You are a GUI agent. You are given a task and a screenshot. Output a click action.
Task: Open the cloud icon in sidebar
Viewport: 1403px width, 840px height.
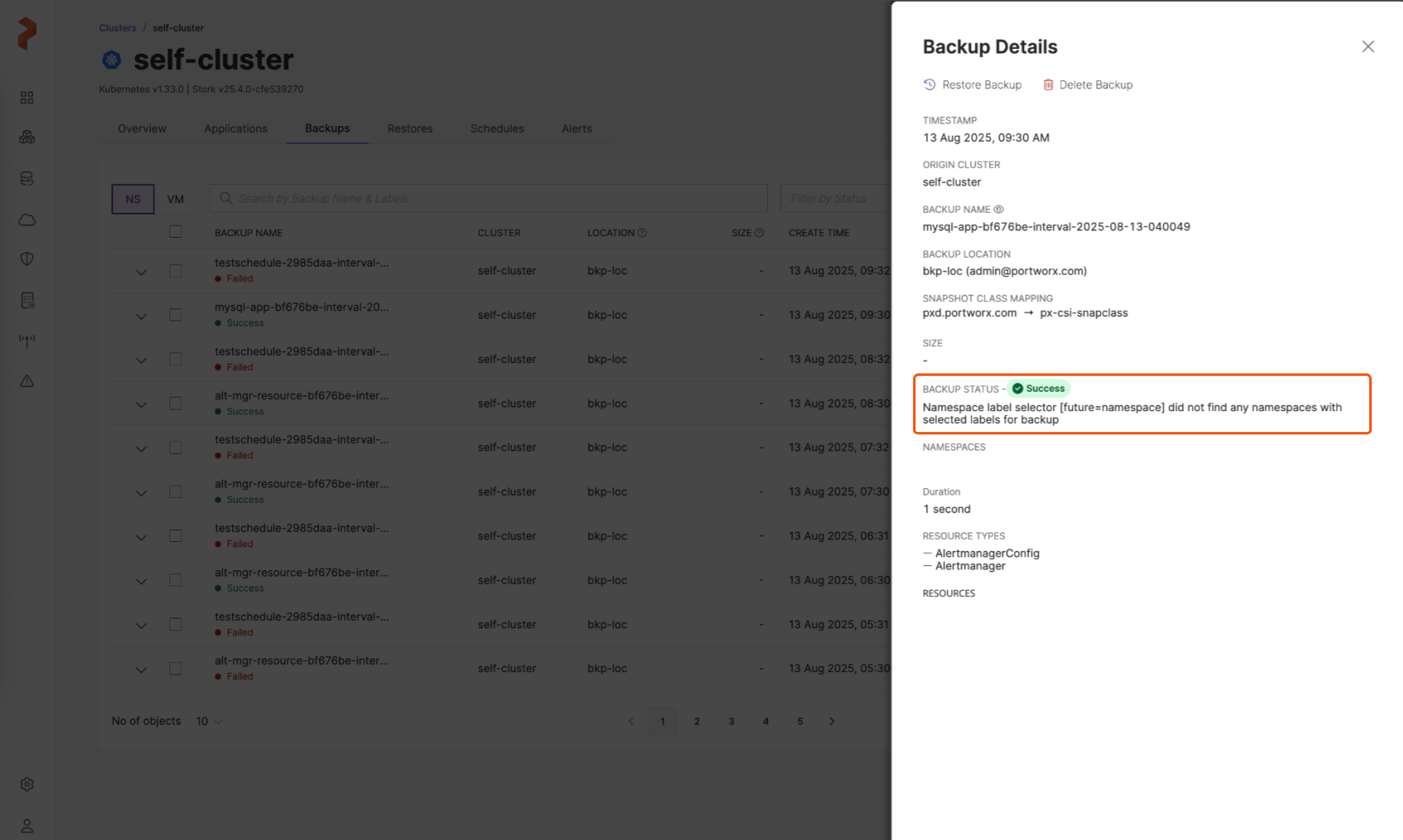pyautogui.click(x=27, y=220)
